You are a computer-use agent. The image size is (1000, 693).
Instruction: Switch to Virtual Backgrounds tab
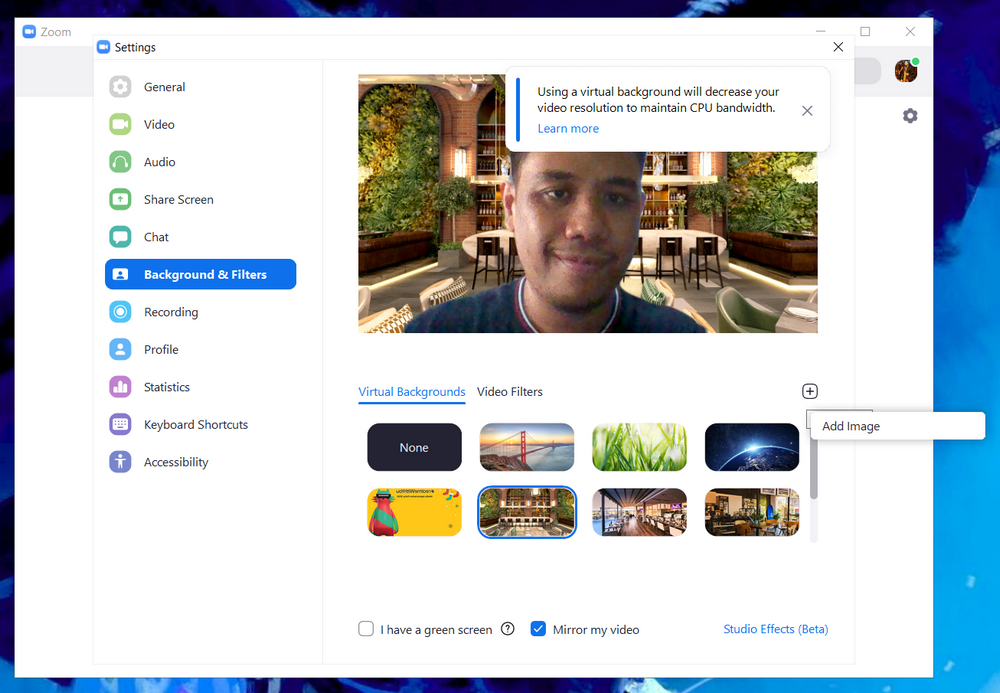click(x=411, y=392)
